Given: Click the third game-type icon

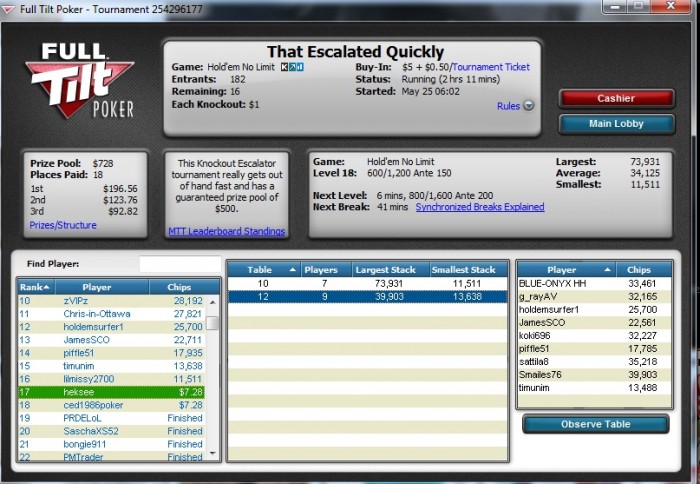Looking at the screenshot, I should 300,67.
